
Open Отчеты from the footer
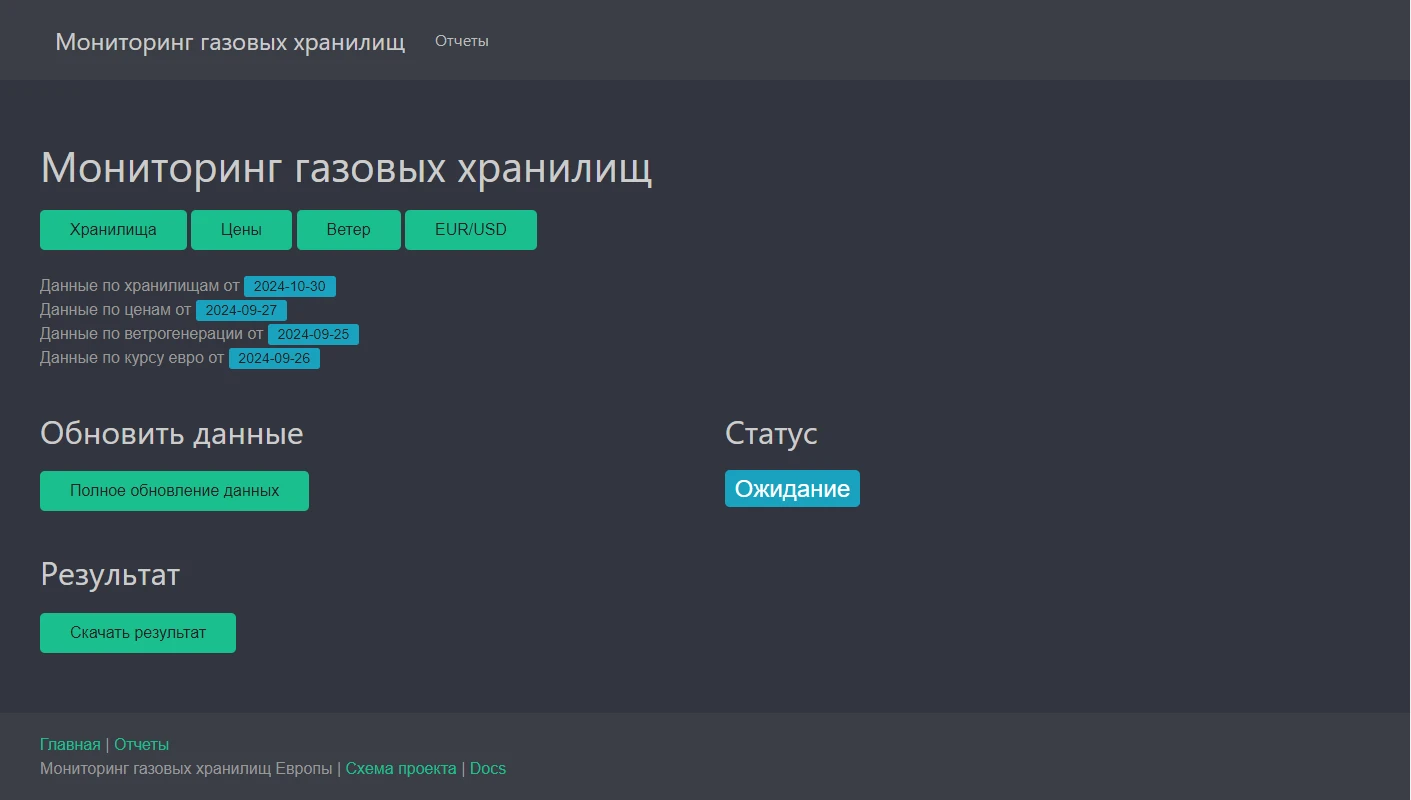pos(141,744)
